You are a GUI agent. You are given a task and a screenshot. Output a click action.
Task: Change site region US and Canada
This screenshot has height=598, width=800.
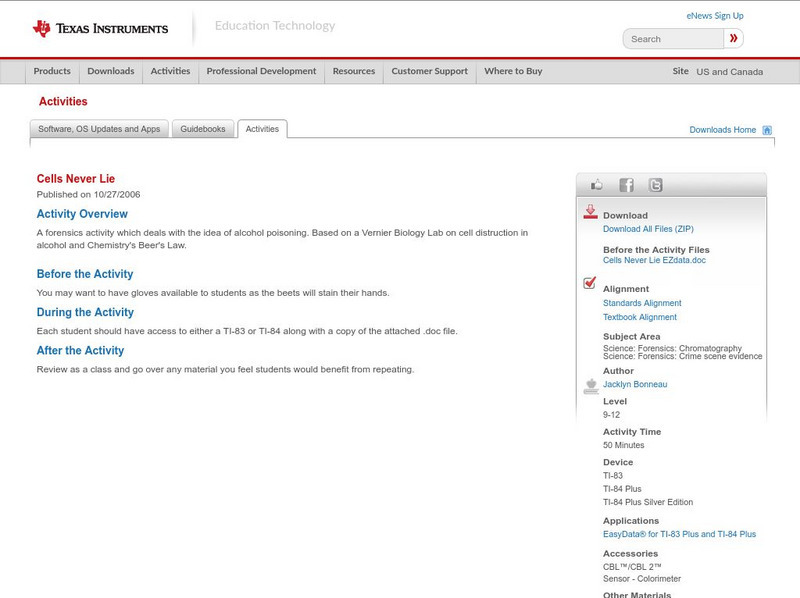[x=729, y=72]
